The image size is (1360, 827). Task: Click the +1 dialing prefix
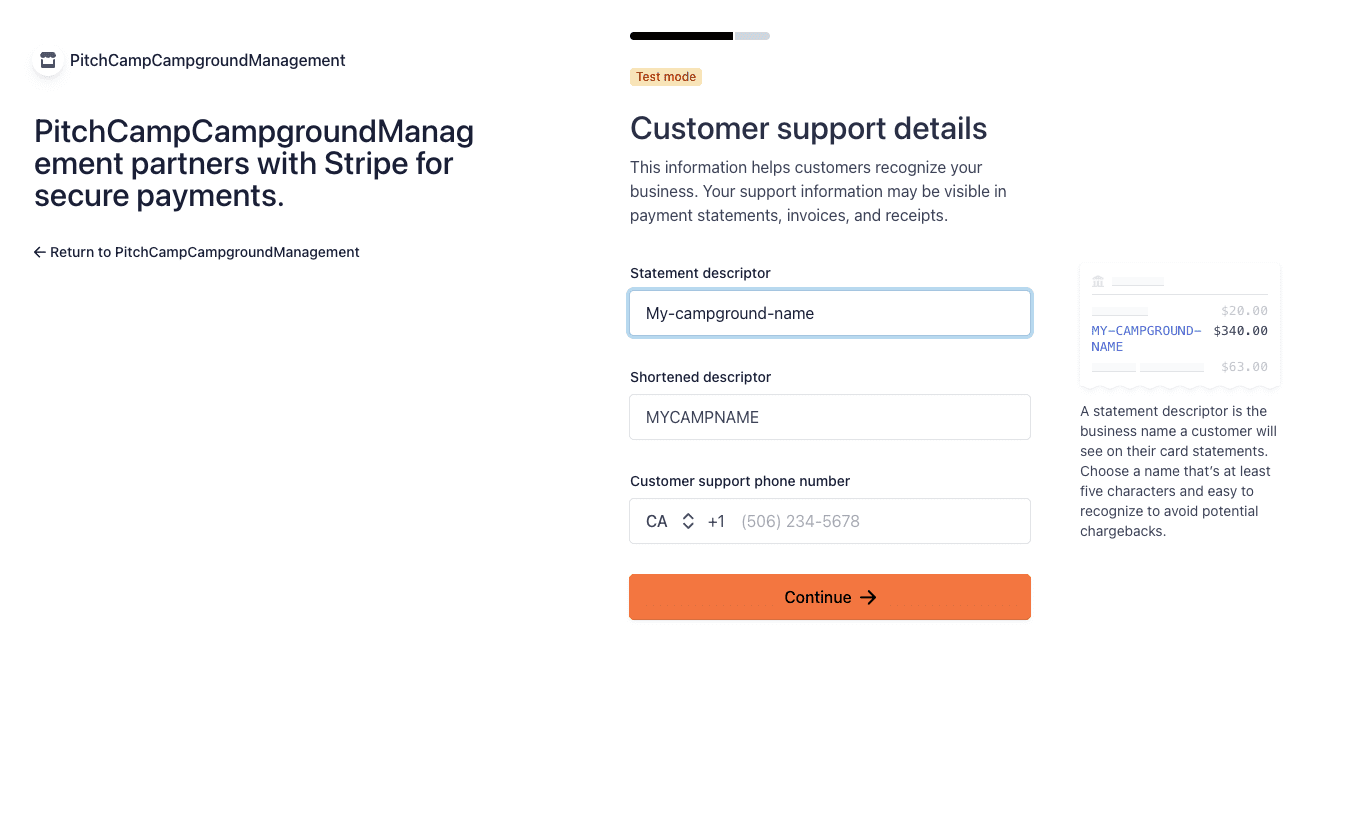click(716, 521)
